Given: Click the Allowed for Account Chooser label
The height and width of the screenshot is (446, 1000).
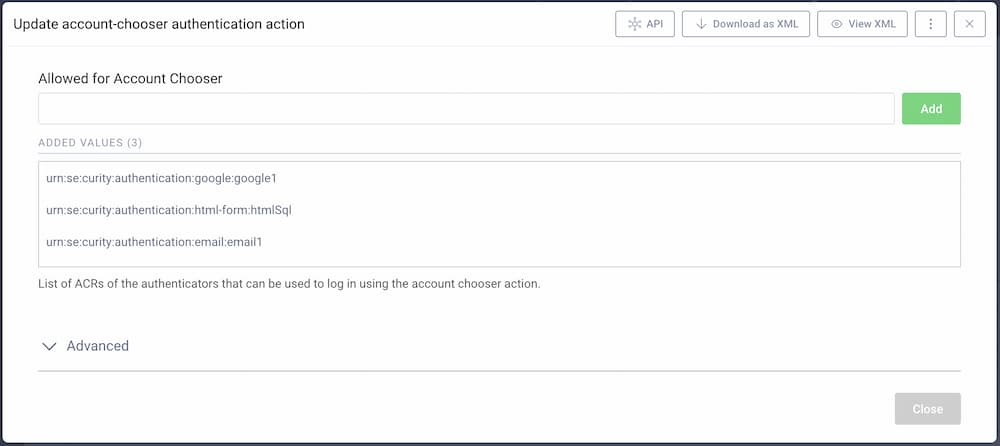Looking at the screenshot, I should (x=130, y=78).
